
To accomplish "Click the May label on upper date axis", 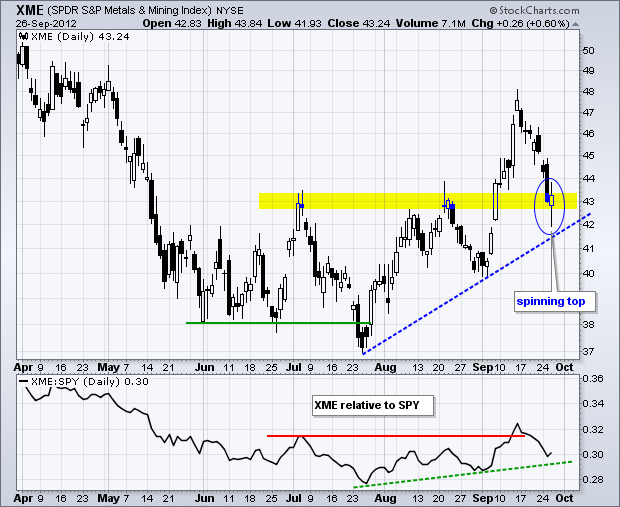I will [108, 367].
